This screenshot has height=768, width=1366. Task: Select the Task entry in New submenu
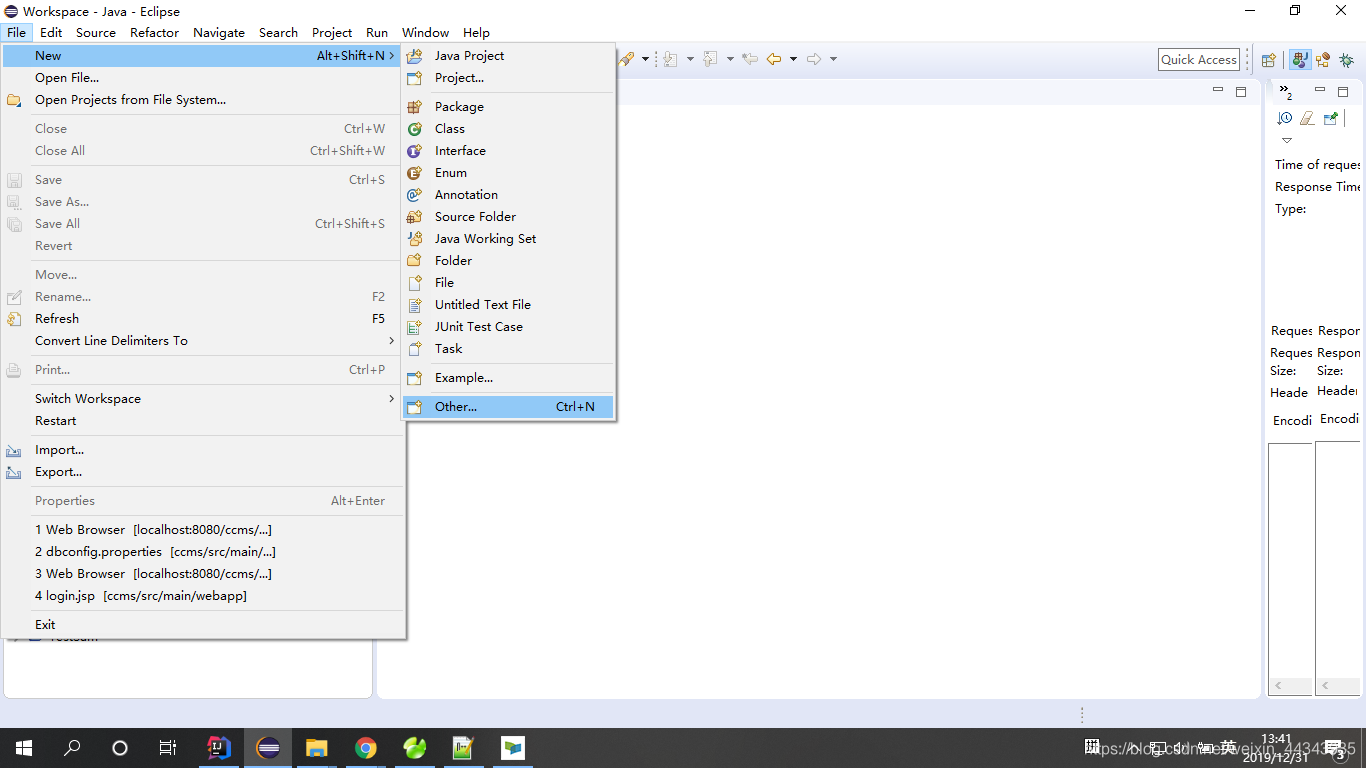coord(508,349)
